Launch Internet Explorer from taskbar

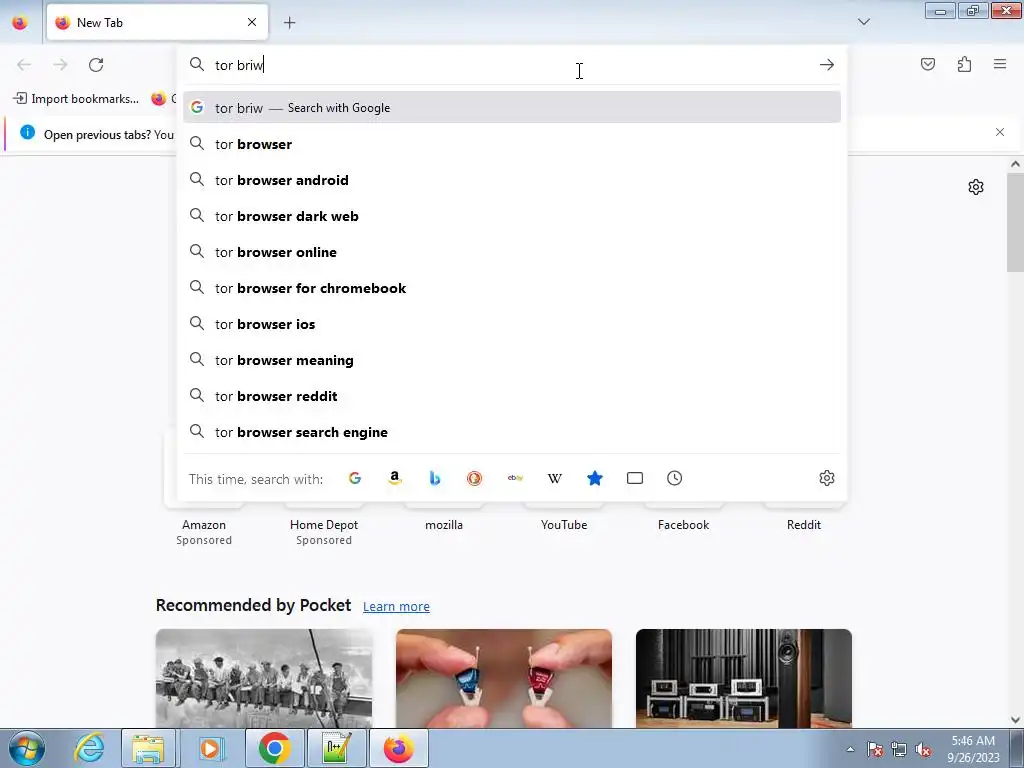click(89, 748)
